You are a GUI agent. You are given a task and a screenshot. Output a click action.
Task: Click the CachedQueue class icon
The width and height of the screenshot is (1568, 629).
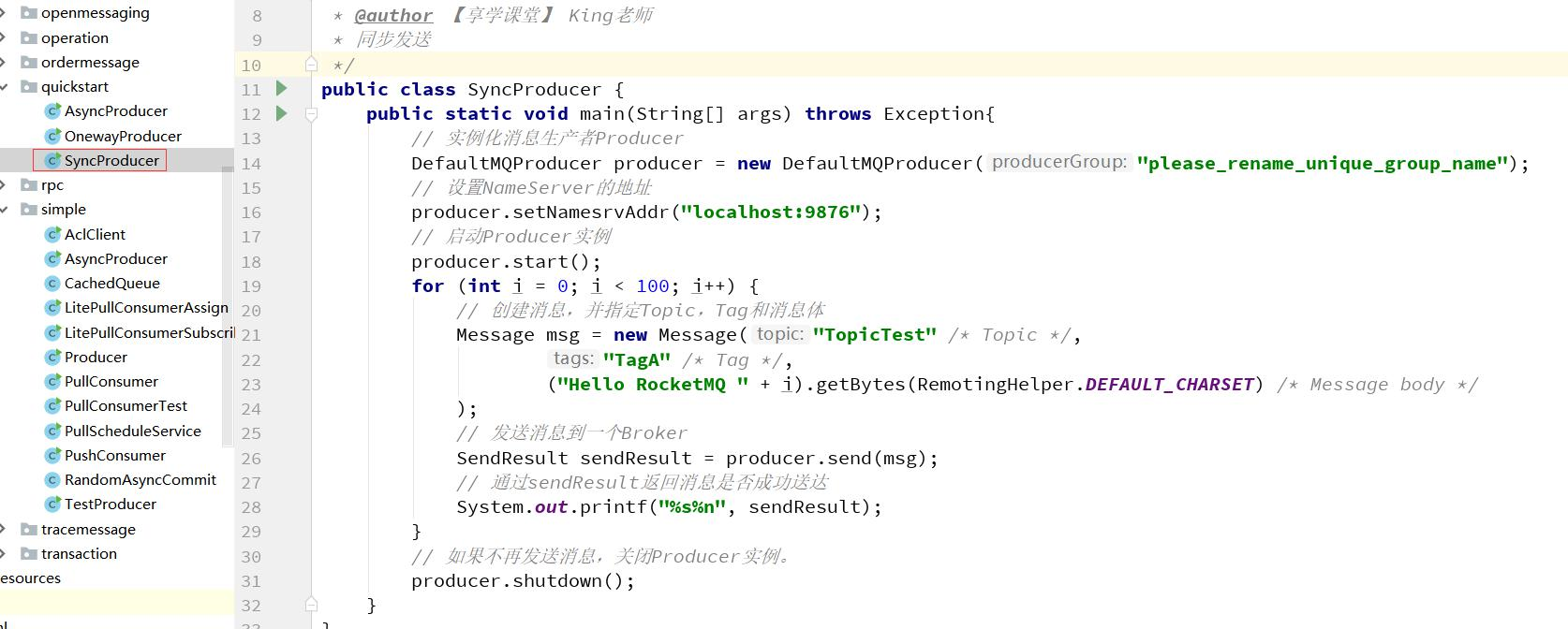click(x=53, y=284)
